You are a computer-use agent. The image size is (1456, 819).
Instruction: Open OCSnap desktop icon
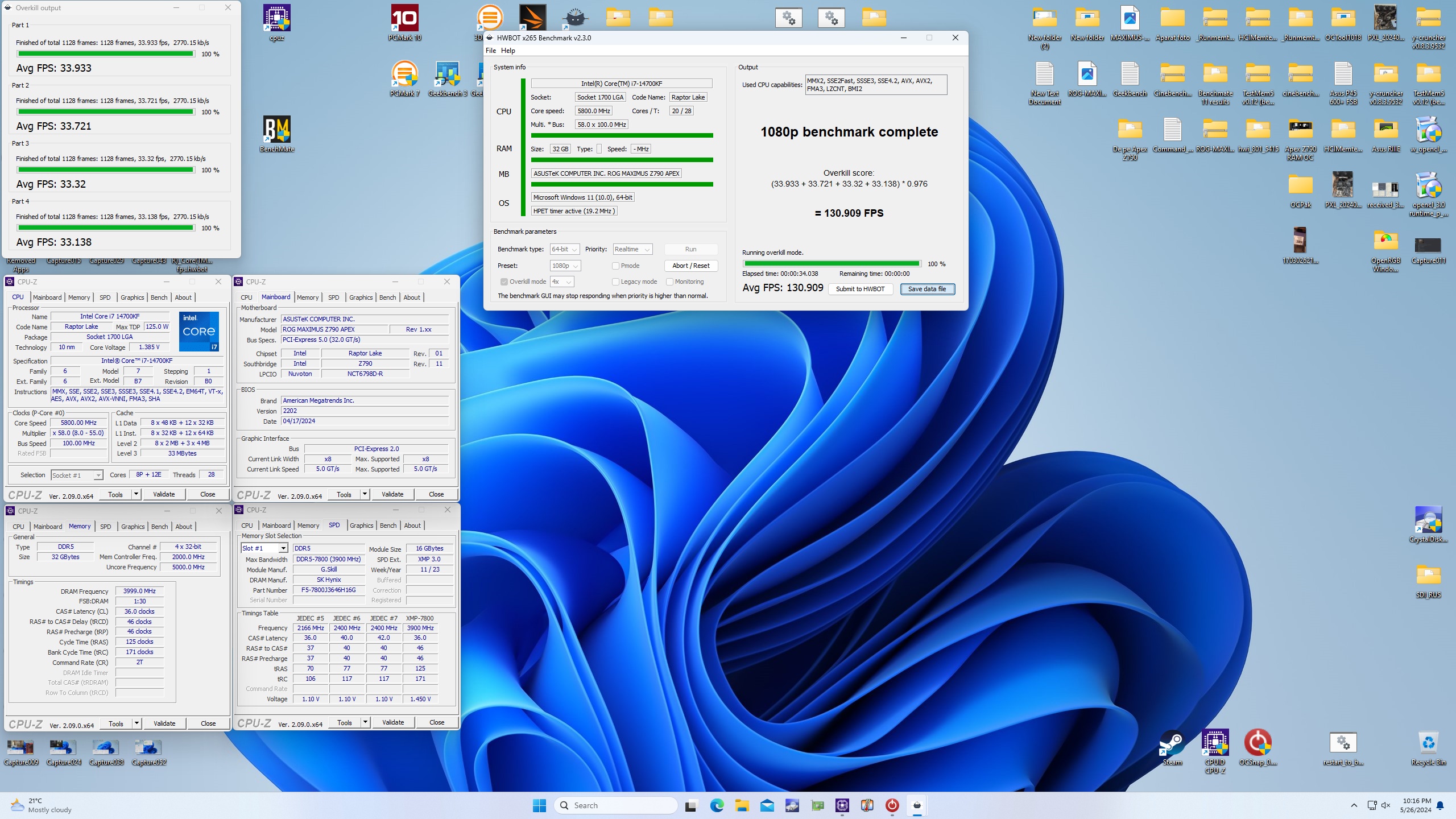tap(1258, 747)
